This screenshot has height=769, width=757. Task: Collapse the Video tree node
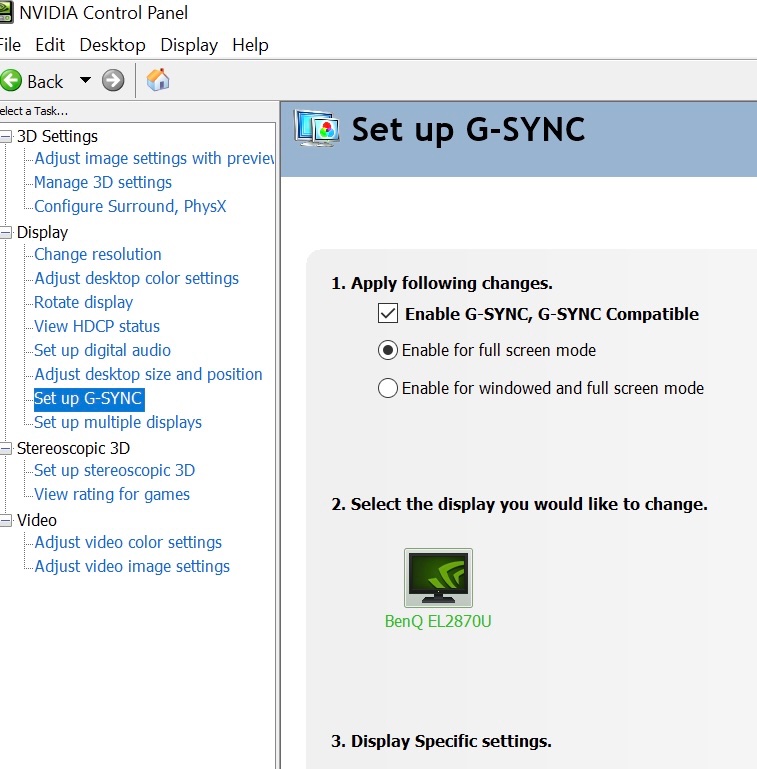click(x=6, y=520)
